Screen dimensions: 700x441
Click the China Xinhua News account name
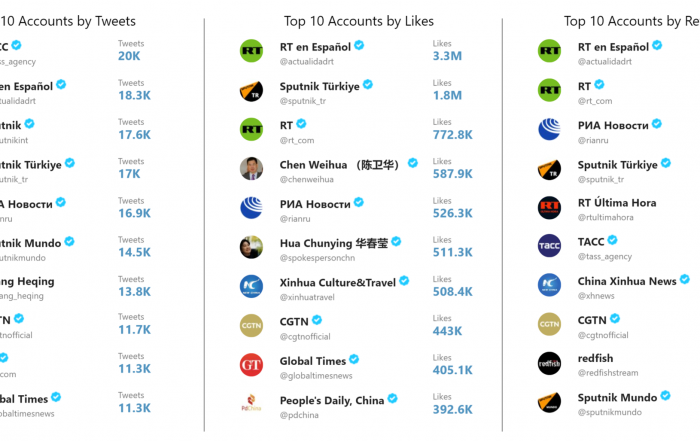[x=627, y=281]
